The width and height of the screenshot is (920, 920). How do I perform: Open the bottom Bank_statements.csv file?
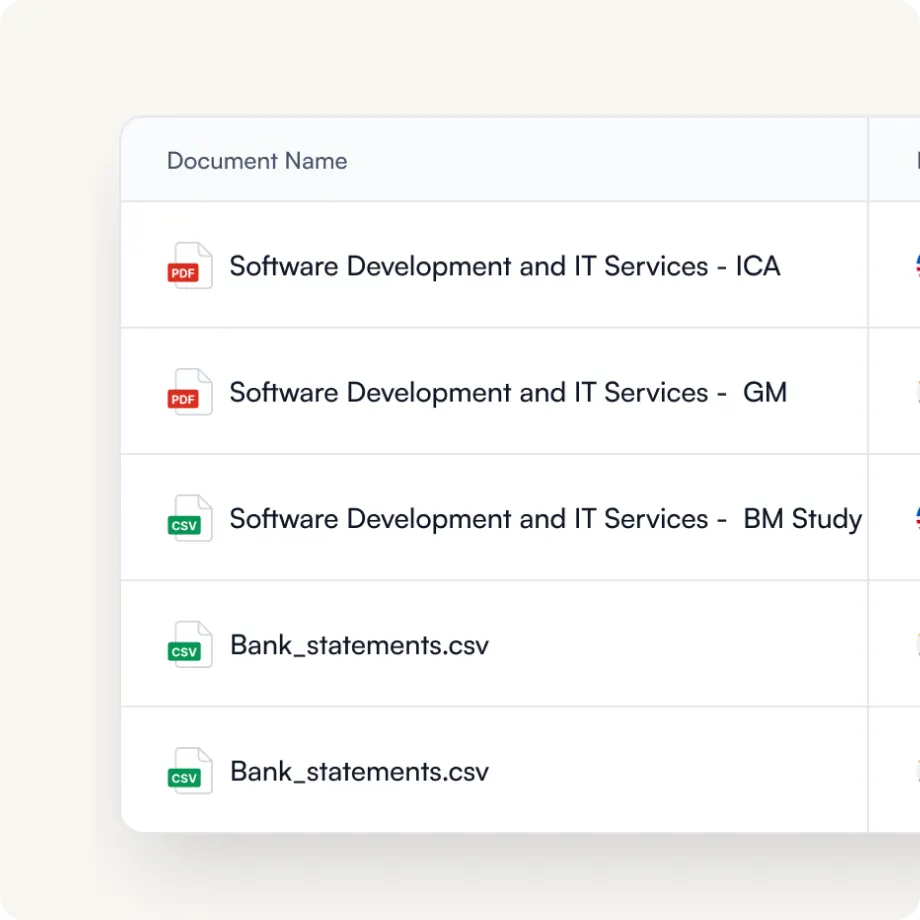359,772
